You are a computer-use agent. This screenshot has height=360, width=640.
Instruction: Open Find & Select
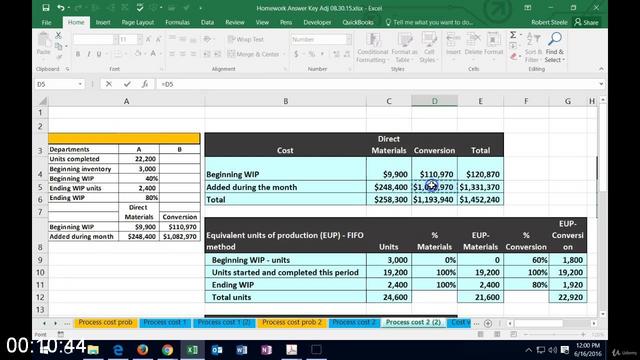click(x=555, y=48)
